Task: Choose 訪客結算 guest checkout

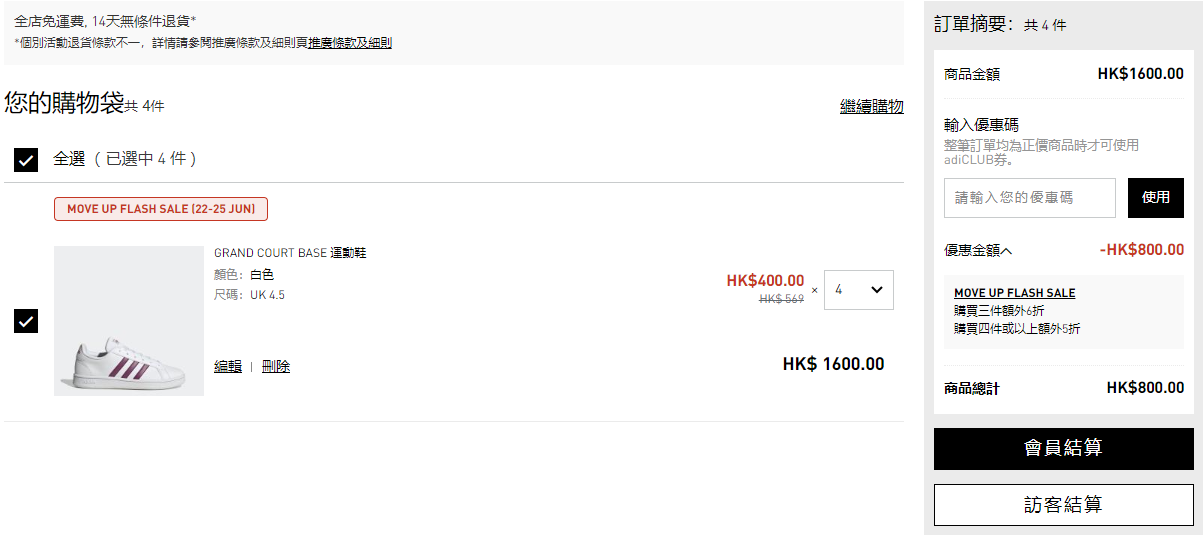Action: 1064,505
